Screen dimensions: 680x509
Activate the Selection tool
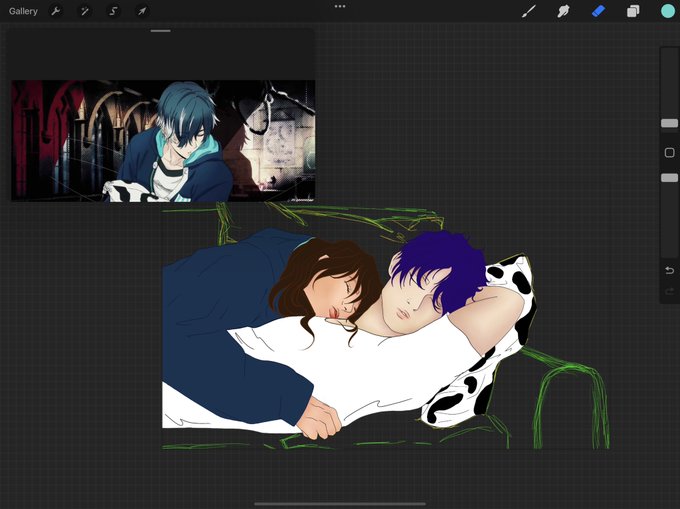[113, 11]
